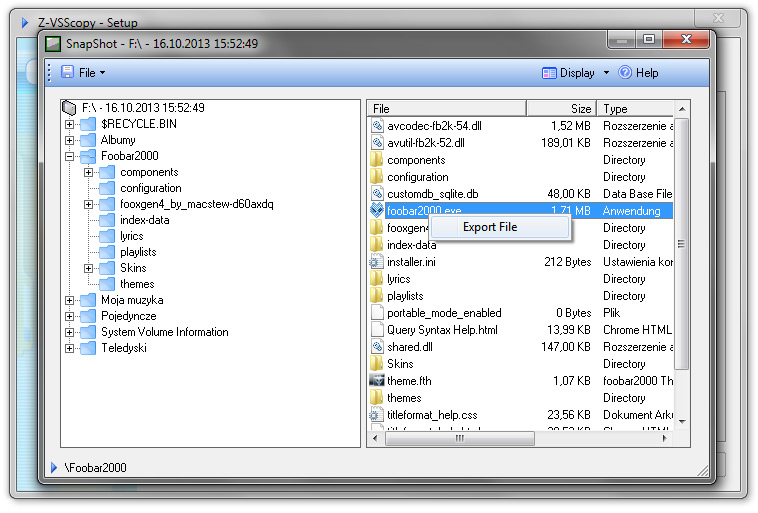Expand the Teledyski folder
Viewport: 758px width, 513px height.
[x=70, y=348]
